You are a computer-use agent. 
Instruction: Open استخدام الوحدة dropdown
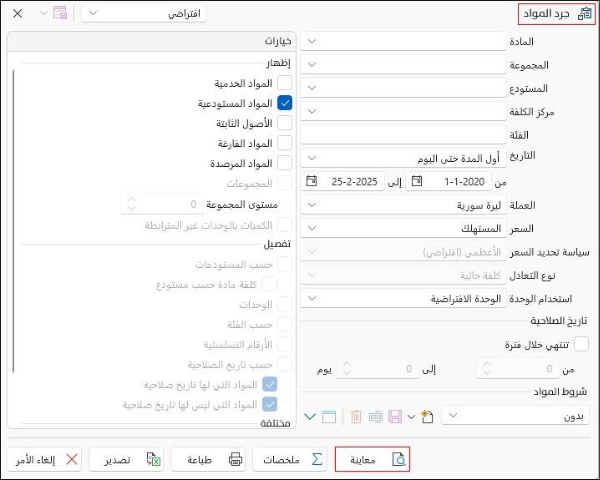tap(403, 298)
